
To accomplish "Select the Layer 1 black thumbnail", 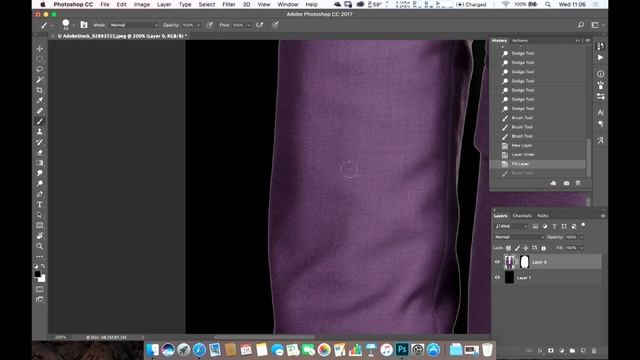I will [509, 278].
